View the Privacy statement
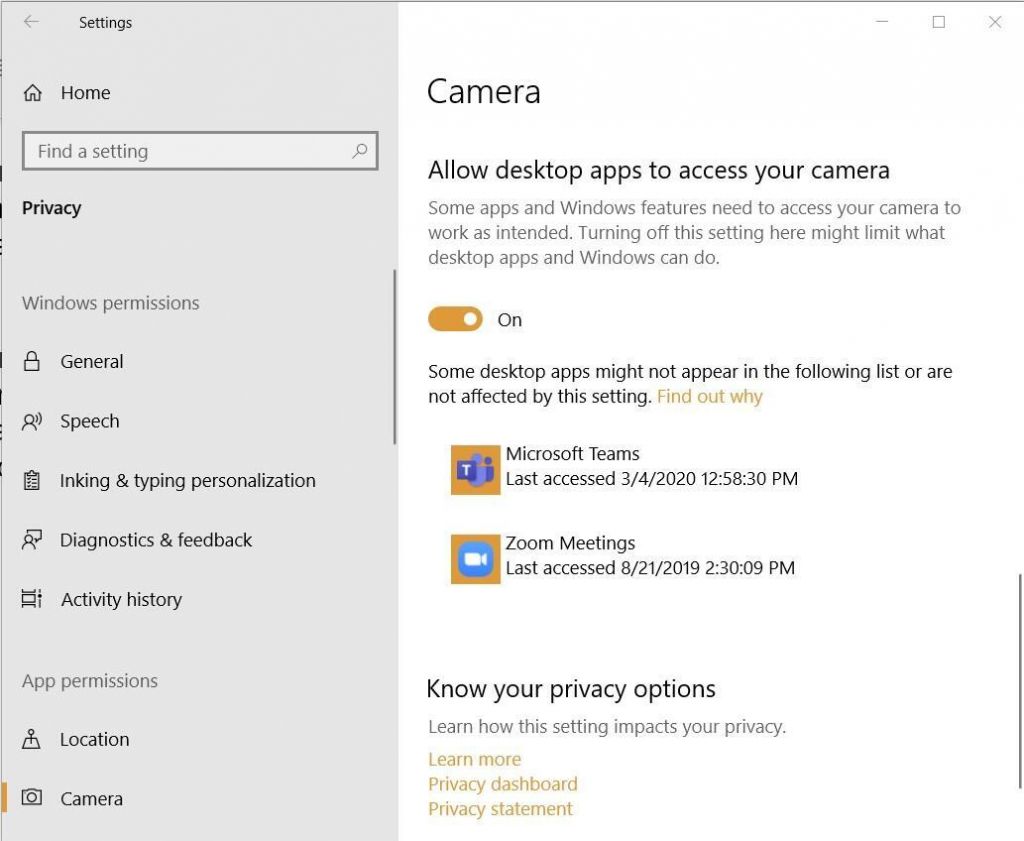Image resolution: width=1024 pixels, height=841 pixels. tap(500, 809)
